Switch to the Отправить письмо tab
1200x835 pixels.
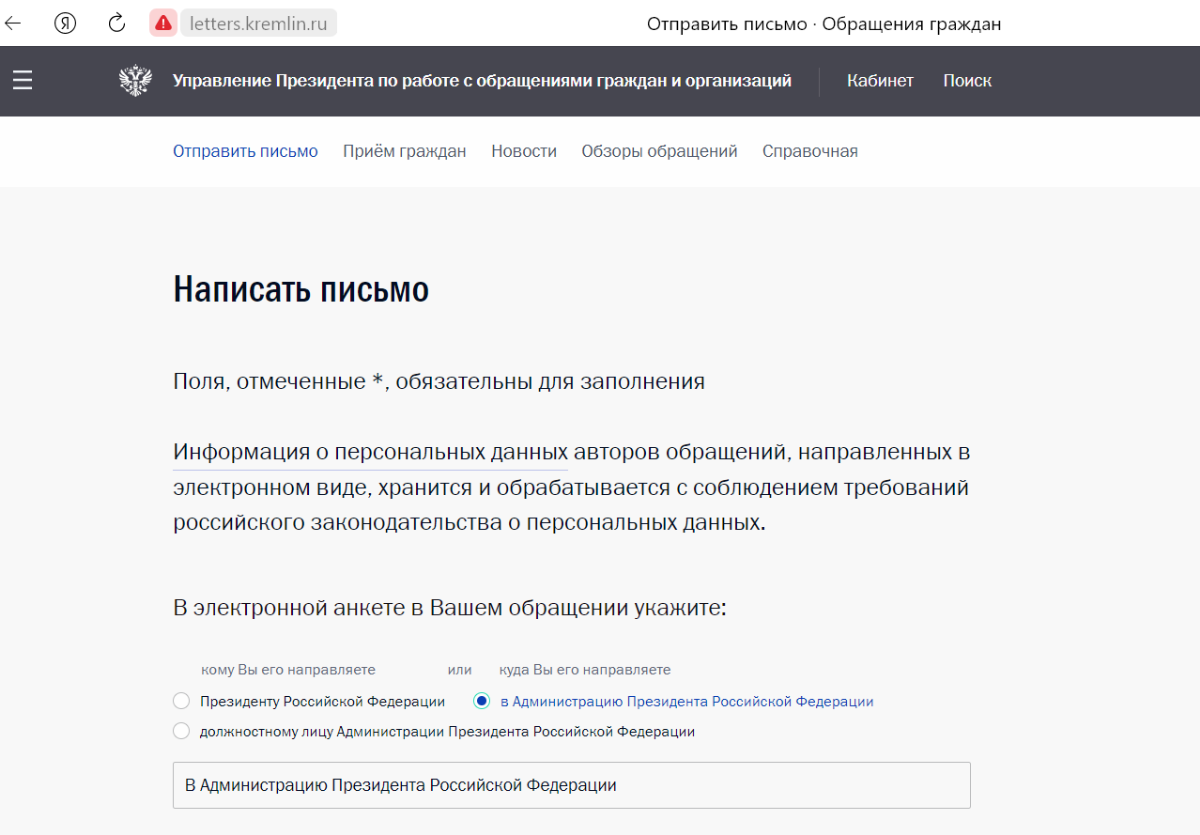point(245,151)
